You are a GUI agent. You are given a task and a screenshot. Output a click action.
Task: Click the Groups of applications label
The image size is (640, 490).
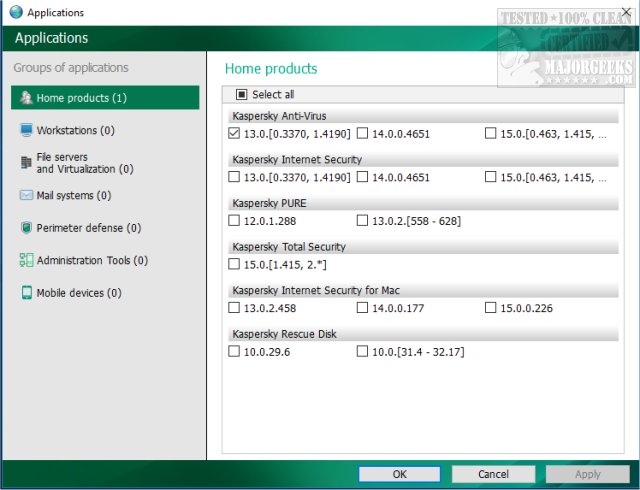[71, 67]
